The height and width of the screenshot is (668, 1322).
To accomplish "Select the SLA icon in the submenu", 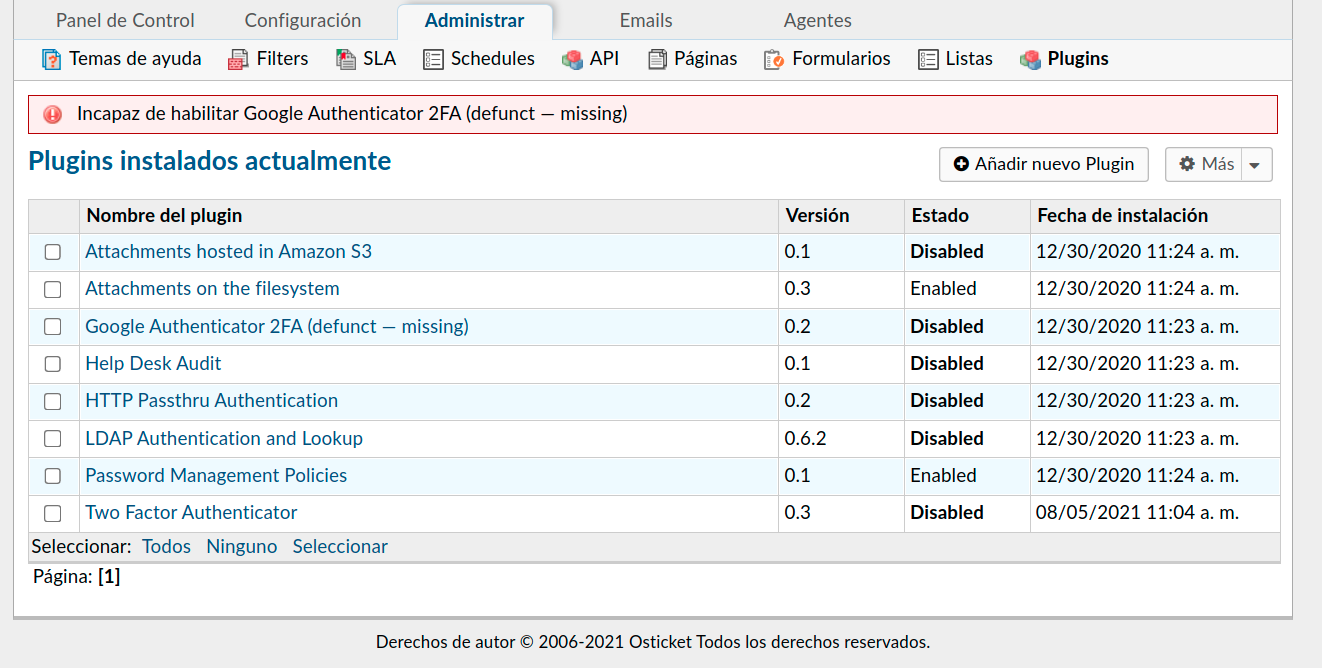I will point(345,60).
